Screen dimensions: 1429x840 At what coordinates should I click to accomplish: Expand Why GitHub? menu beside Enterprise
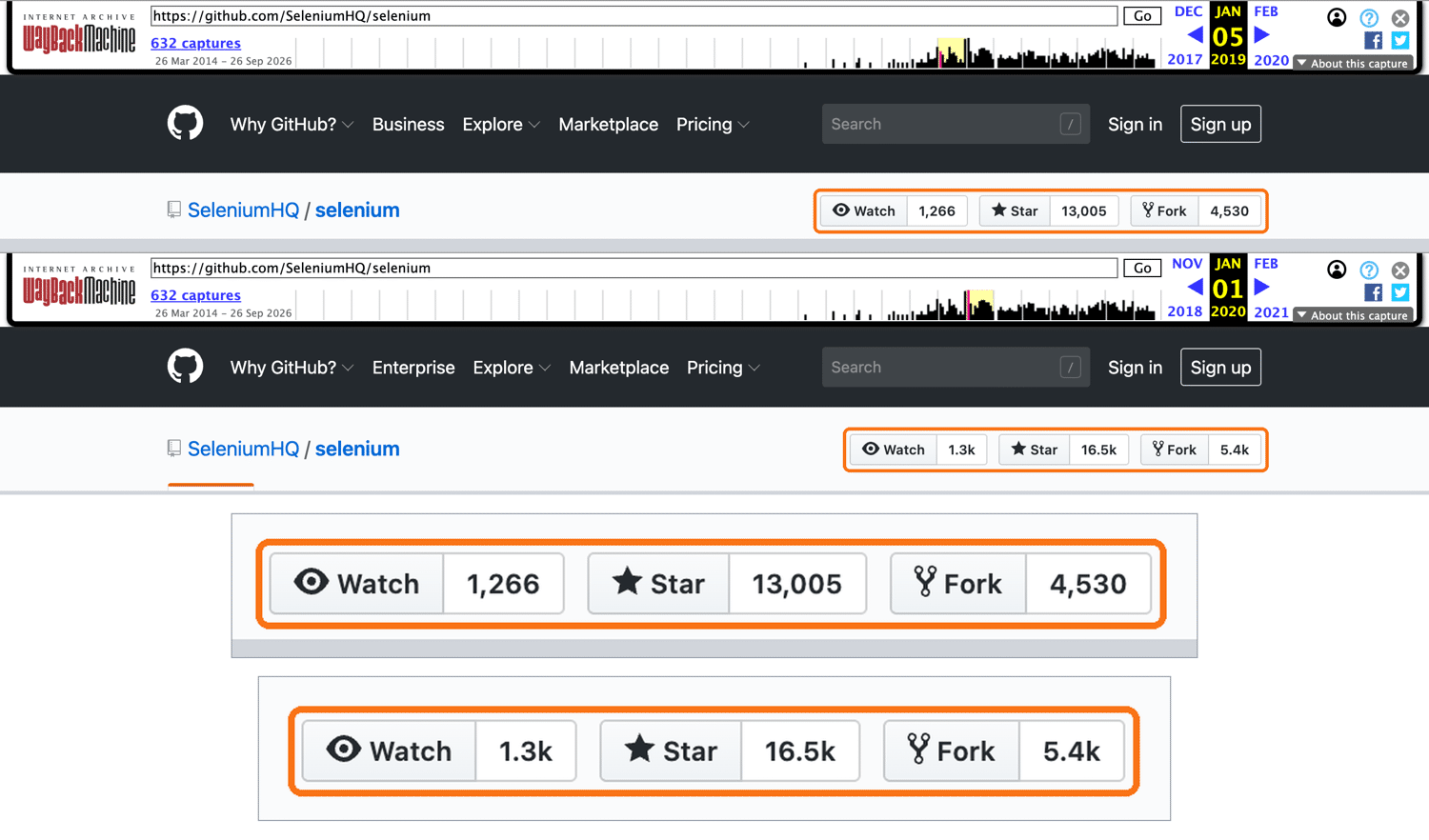[292, 367]
